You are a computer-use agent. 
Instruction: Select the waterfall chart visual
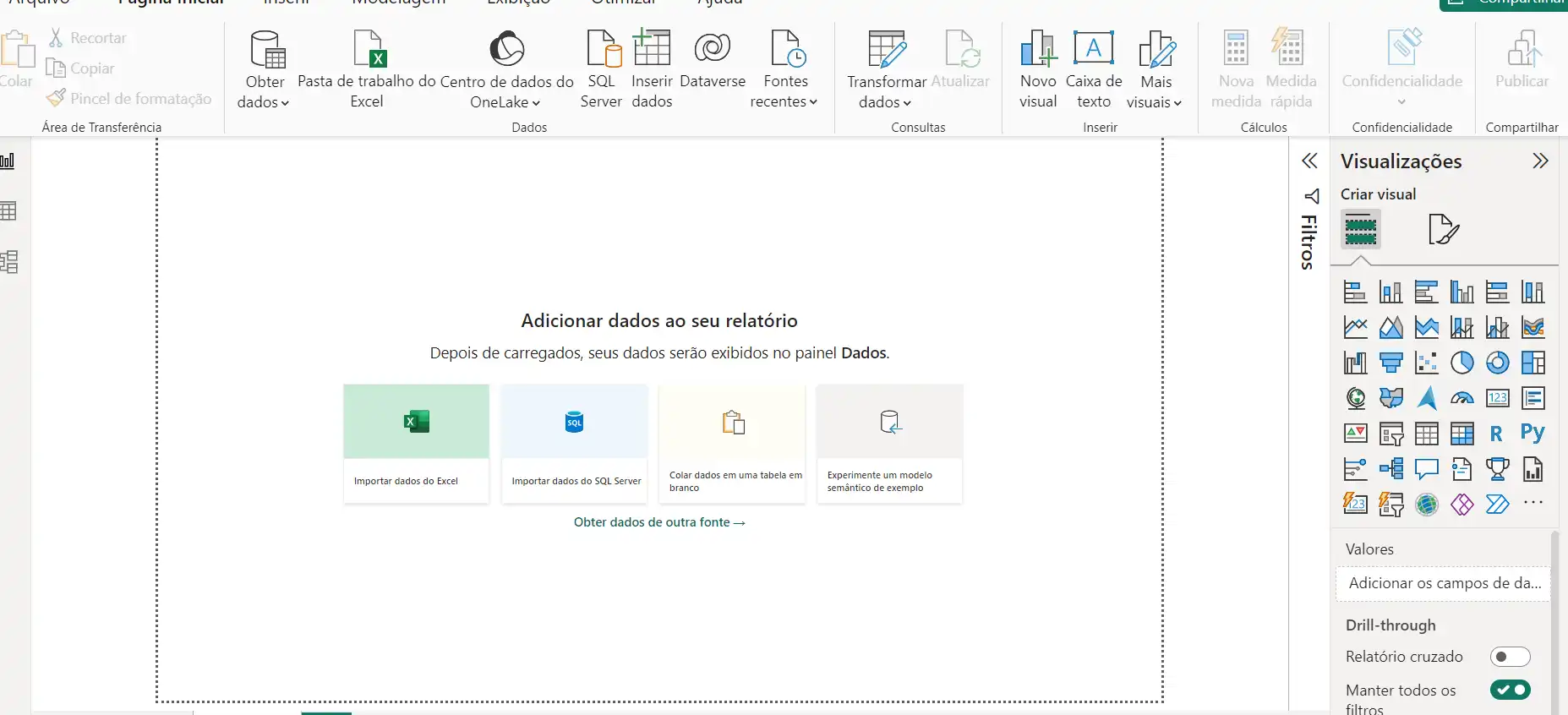pyautogui.click(x=1355, y=363)
